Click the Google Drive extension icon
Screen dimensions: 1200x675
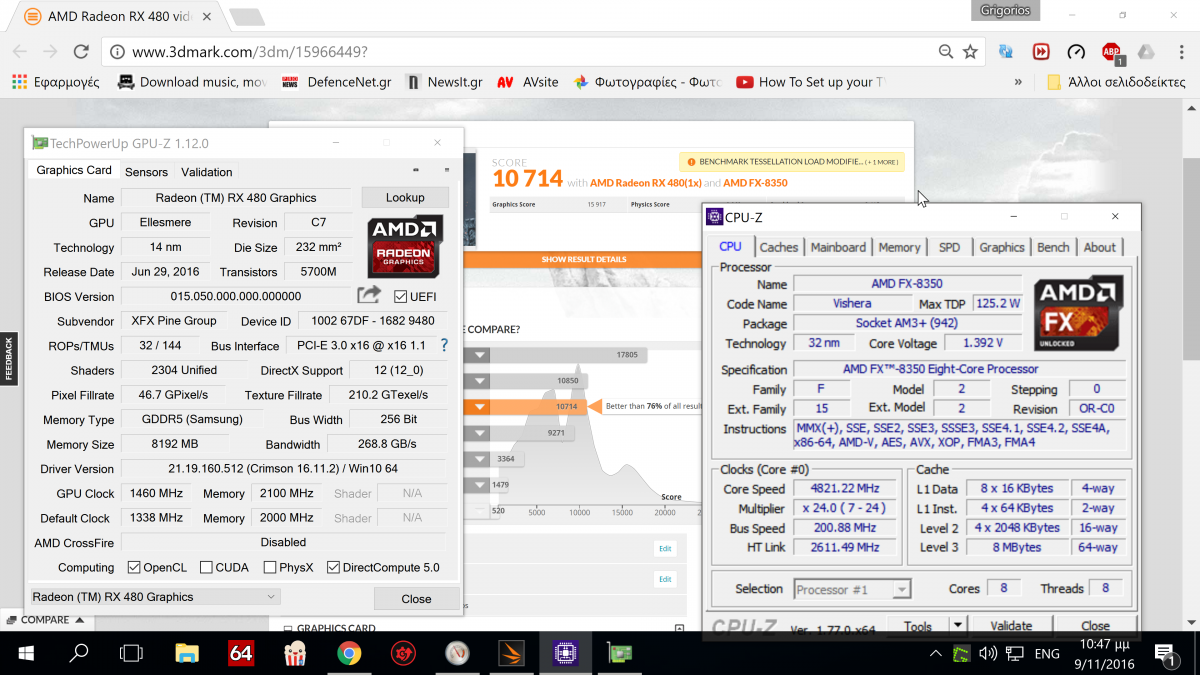[x=1146, y=52]
